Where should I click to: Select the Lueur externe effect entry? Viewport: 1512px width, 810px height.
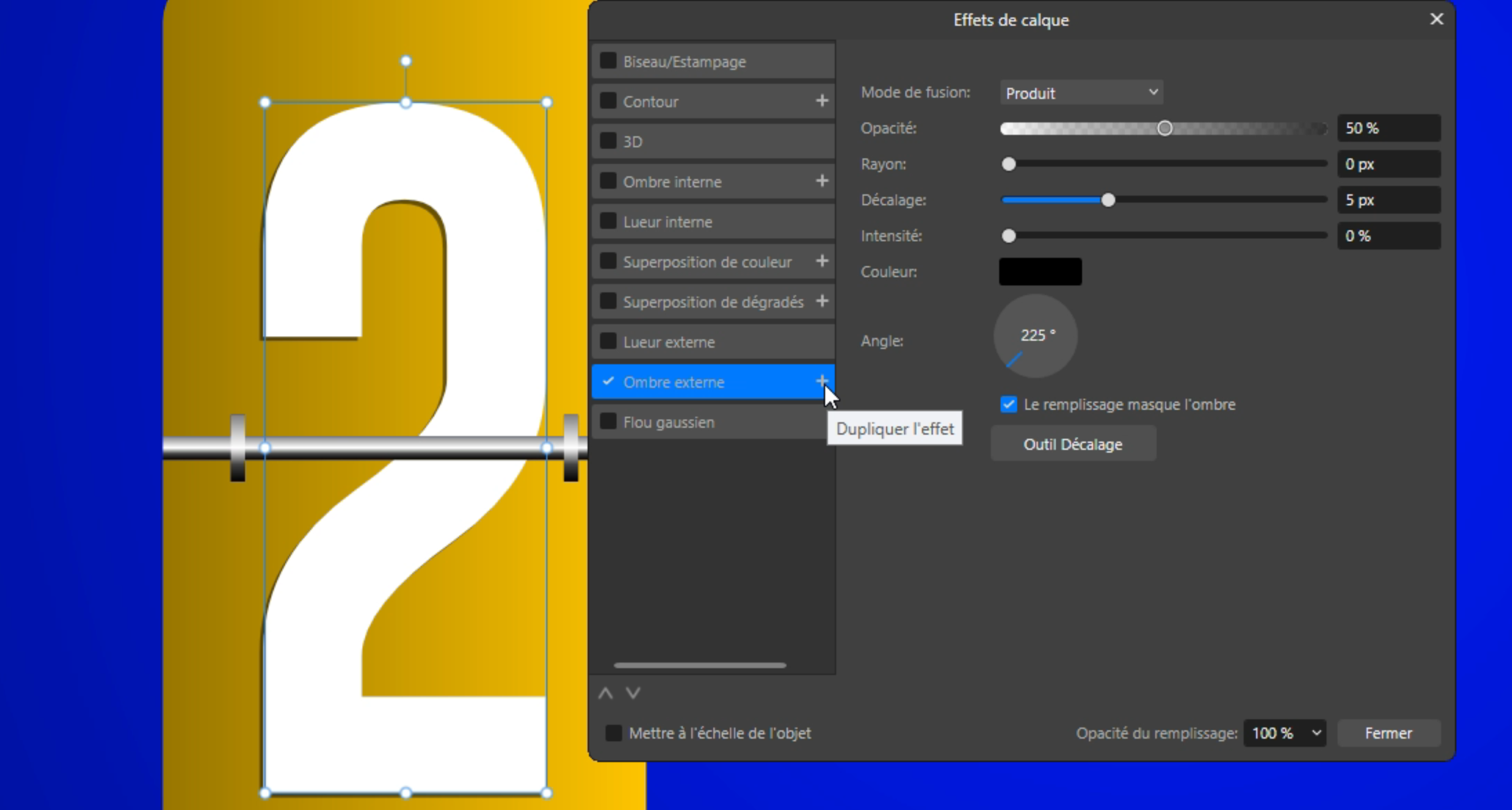click(x=669, y=342)
